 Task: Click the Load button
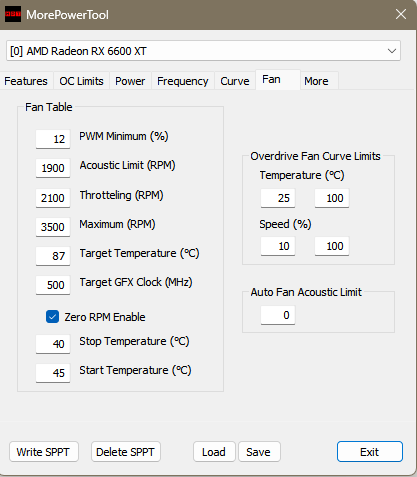tap(214, 452)
